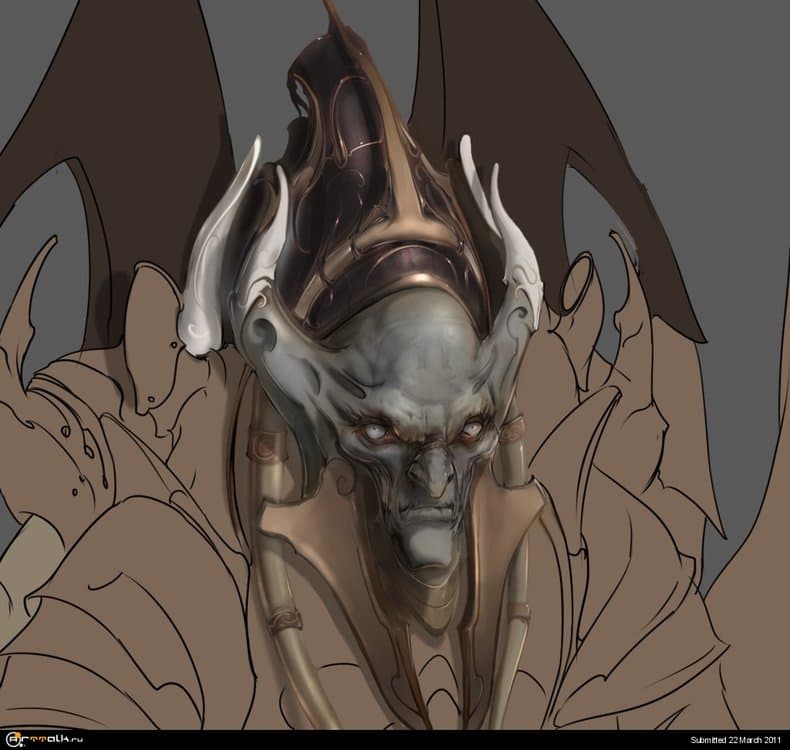Click the creature's glowing right eye

point(471,428)
